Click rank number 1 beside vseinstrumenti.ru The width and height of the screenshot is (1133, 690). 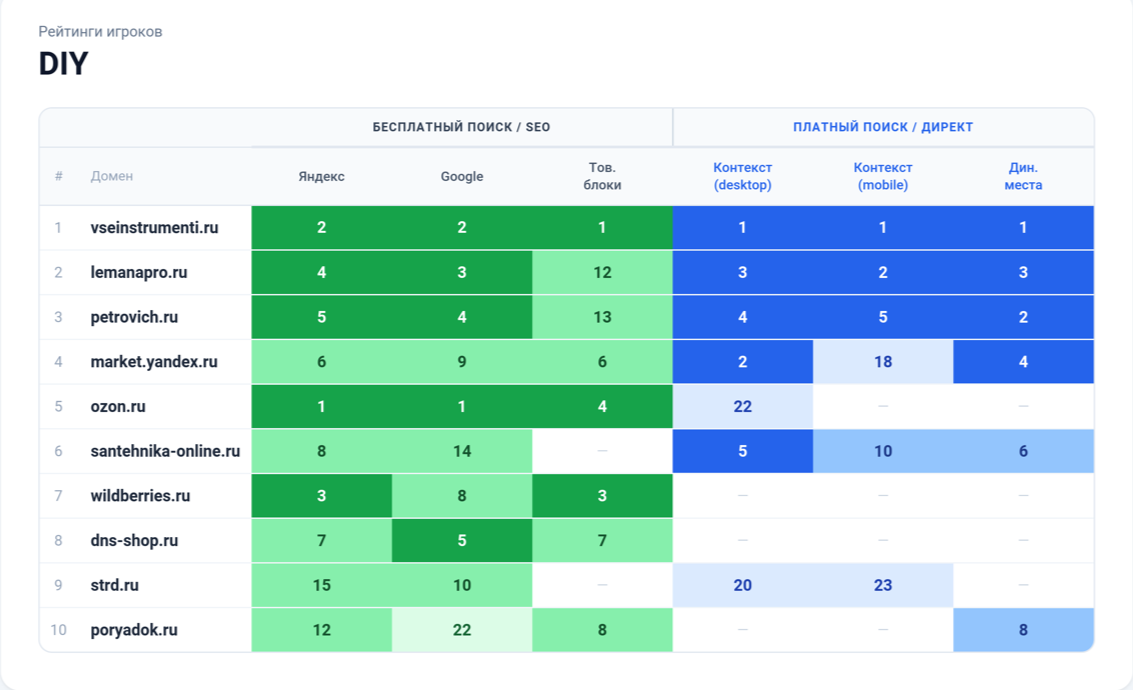58,228
